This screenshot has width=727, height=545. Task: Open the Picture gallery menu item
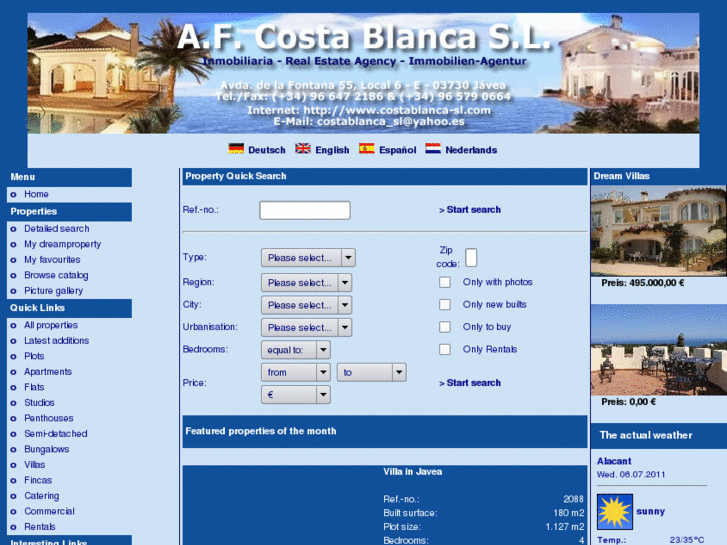coord(53,291)
